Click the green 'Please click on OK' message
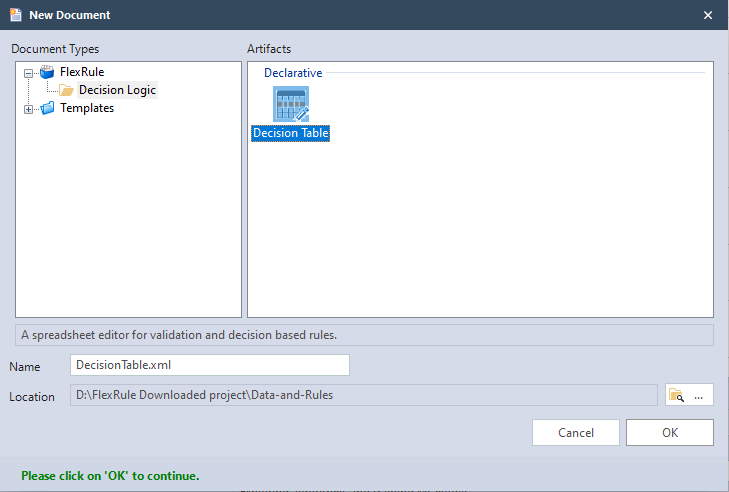The image size is (729, 492). [x=110, y=476]
